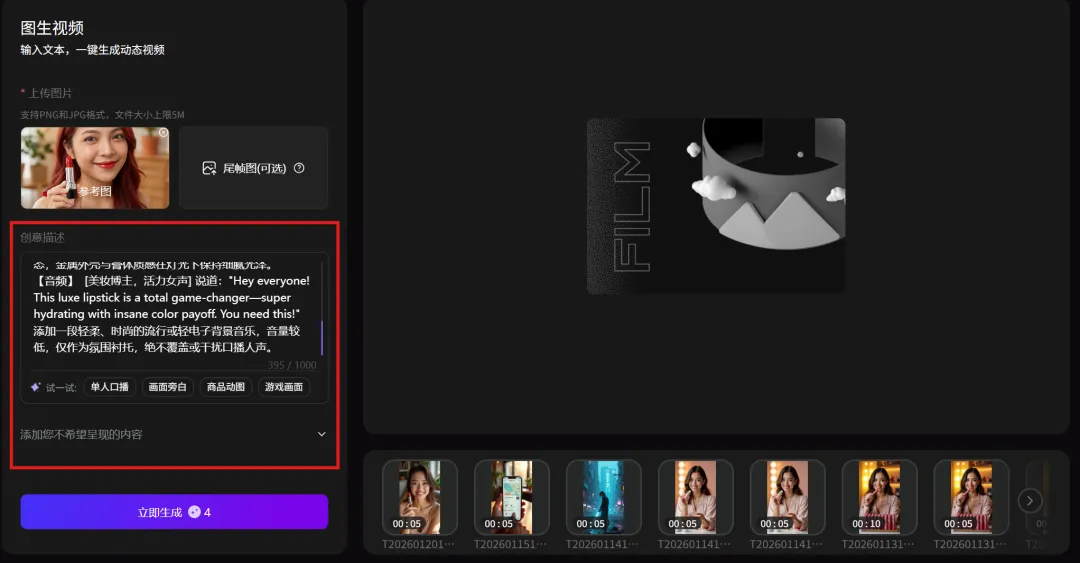Viewport: 1080px width, 563px height.
Task: Select the 画面旁白 prompt preset
Action: [167, 387]
